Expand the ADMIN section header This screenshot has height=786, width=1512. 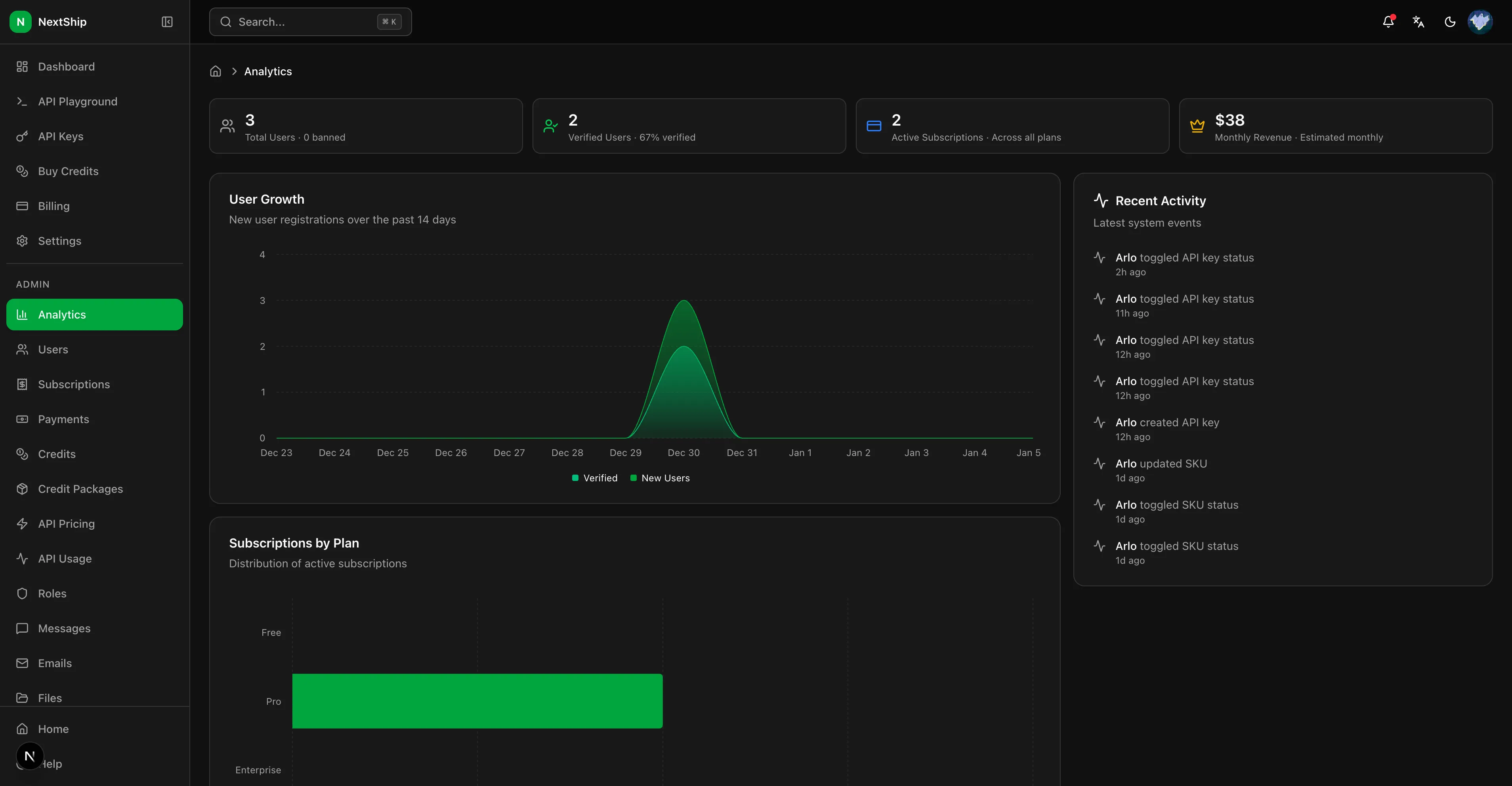click(x=33, y=284)
